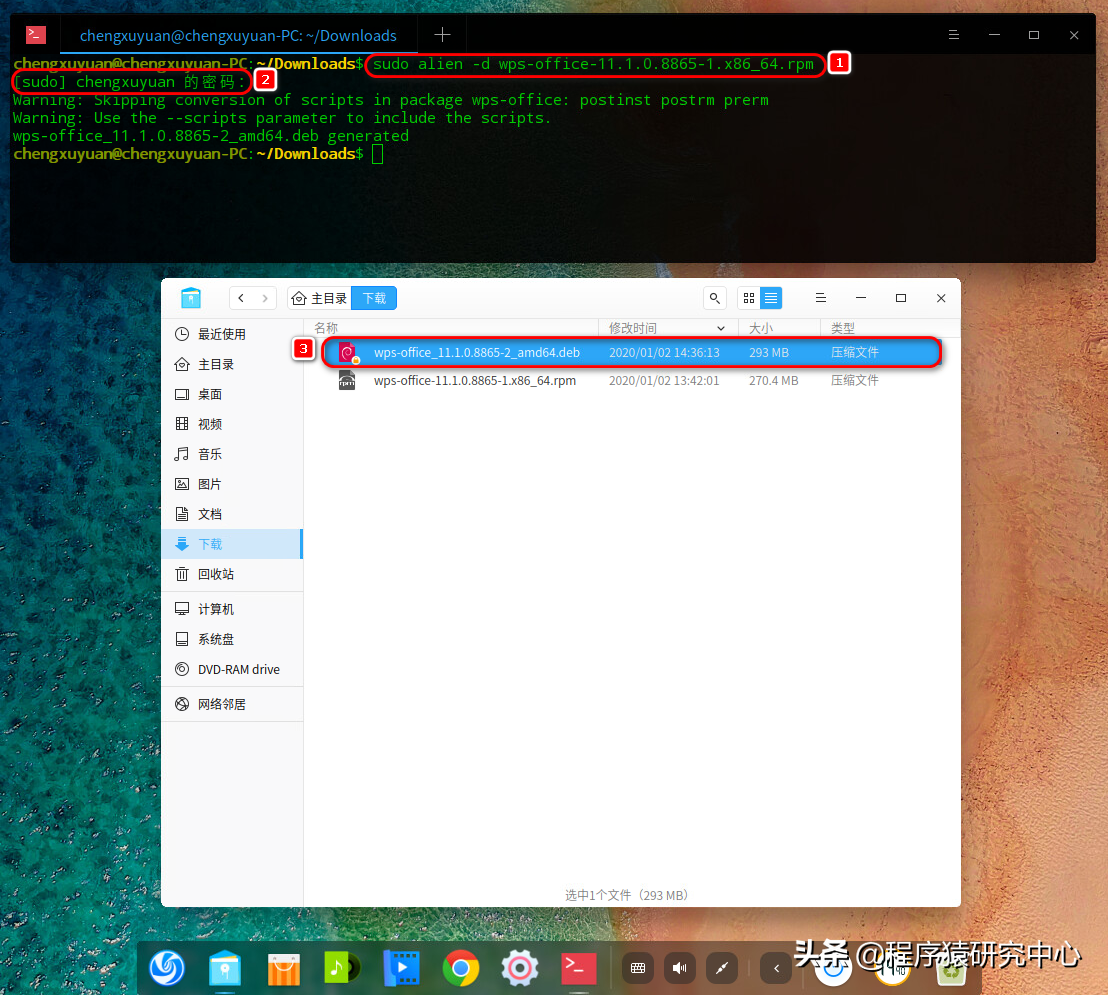Open onscreen keyboard tray icon
The height and width of the screenshot is (995, 1108).
tap(638, 968)
